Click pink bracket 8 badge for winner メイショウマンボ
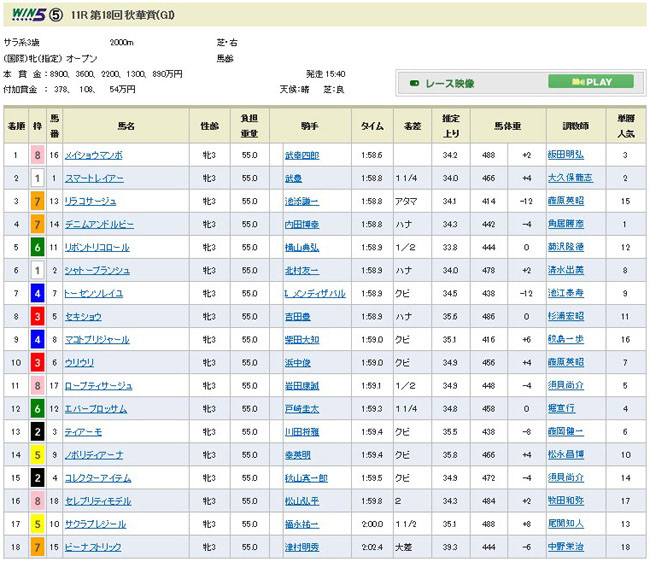This screenshot has width=650, height=562. pyautogui.click(x=38, y=155)
